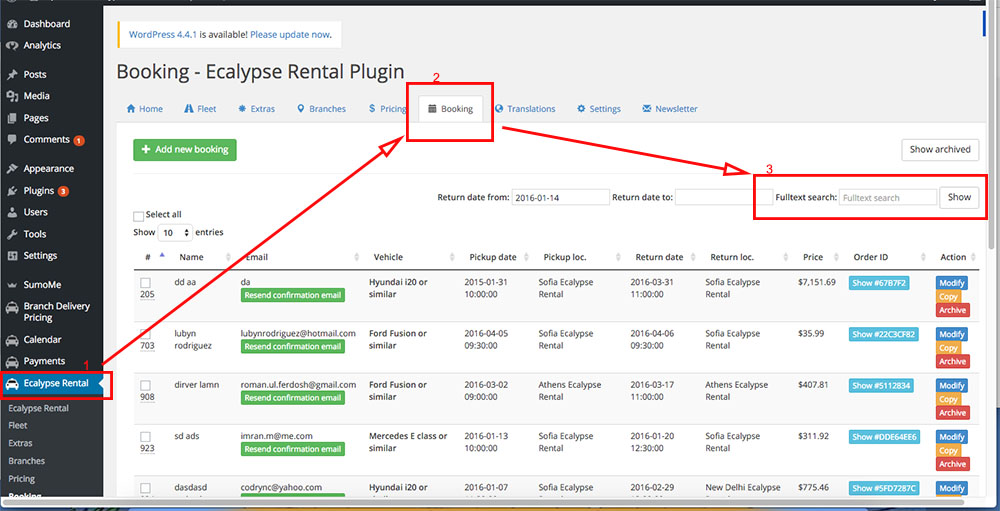
Task: Archive the dirver lamn booking
Action: pyautogui.click(x=953, y=413)
